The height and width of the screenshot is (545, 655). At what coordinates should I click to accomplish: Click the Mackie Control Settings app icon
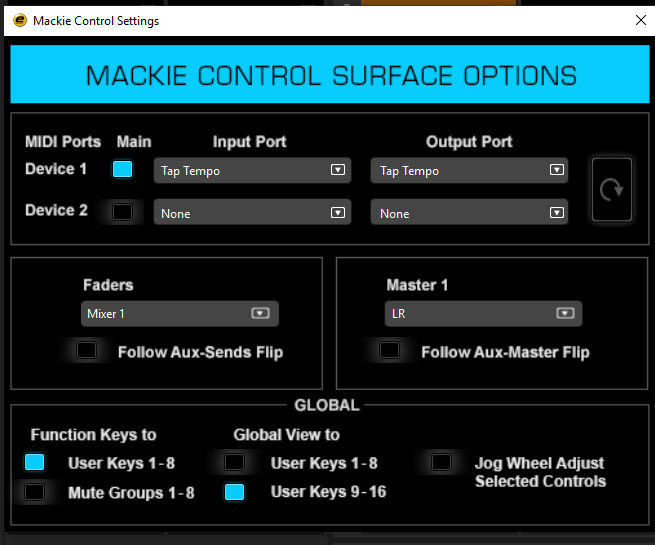coord(20,20)
